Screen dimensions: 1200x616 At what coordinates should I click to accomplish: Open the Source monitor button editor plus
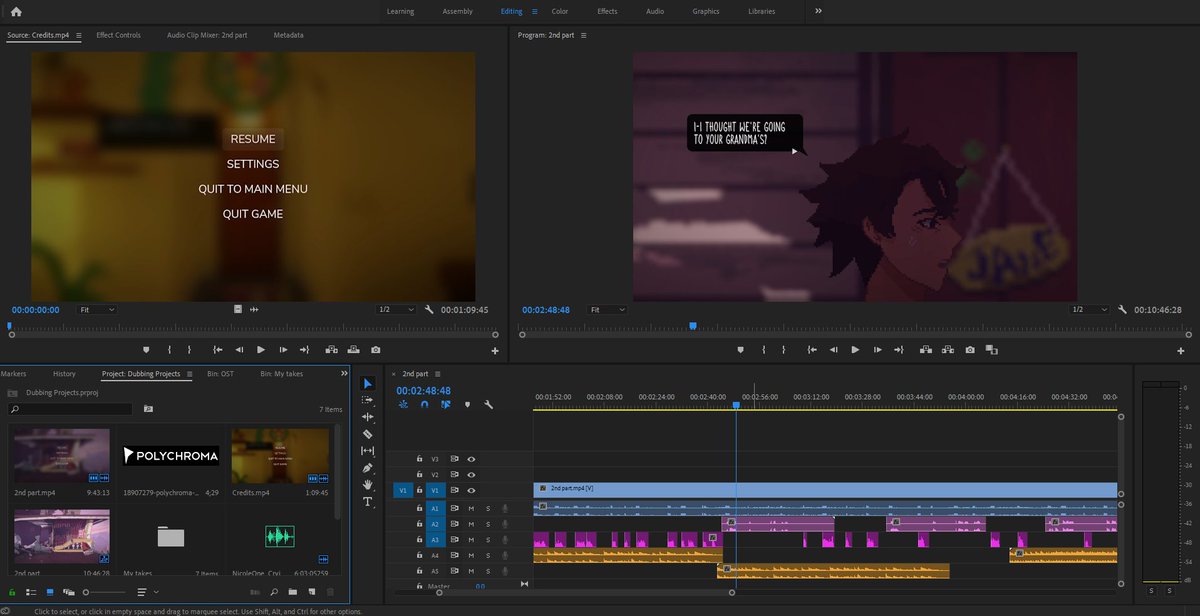(495, 351)
